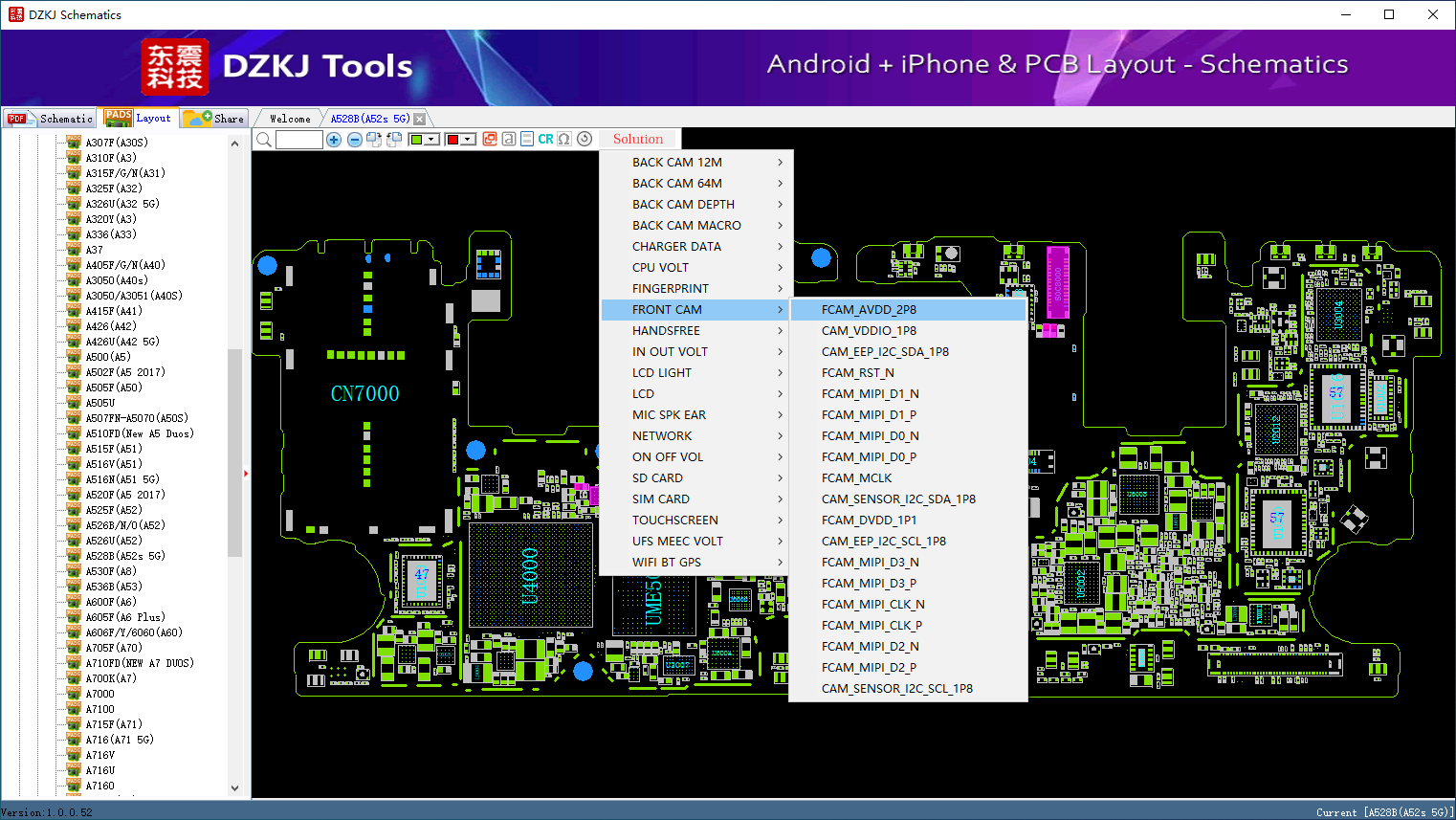This screenshot has width=1456, height=820.
Task: Click the cyan CR toolbar icon
Action: click(545, 139)
